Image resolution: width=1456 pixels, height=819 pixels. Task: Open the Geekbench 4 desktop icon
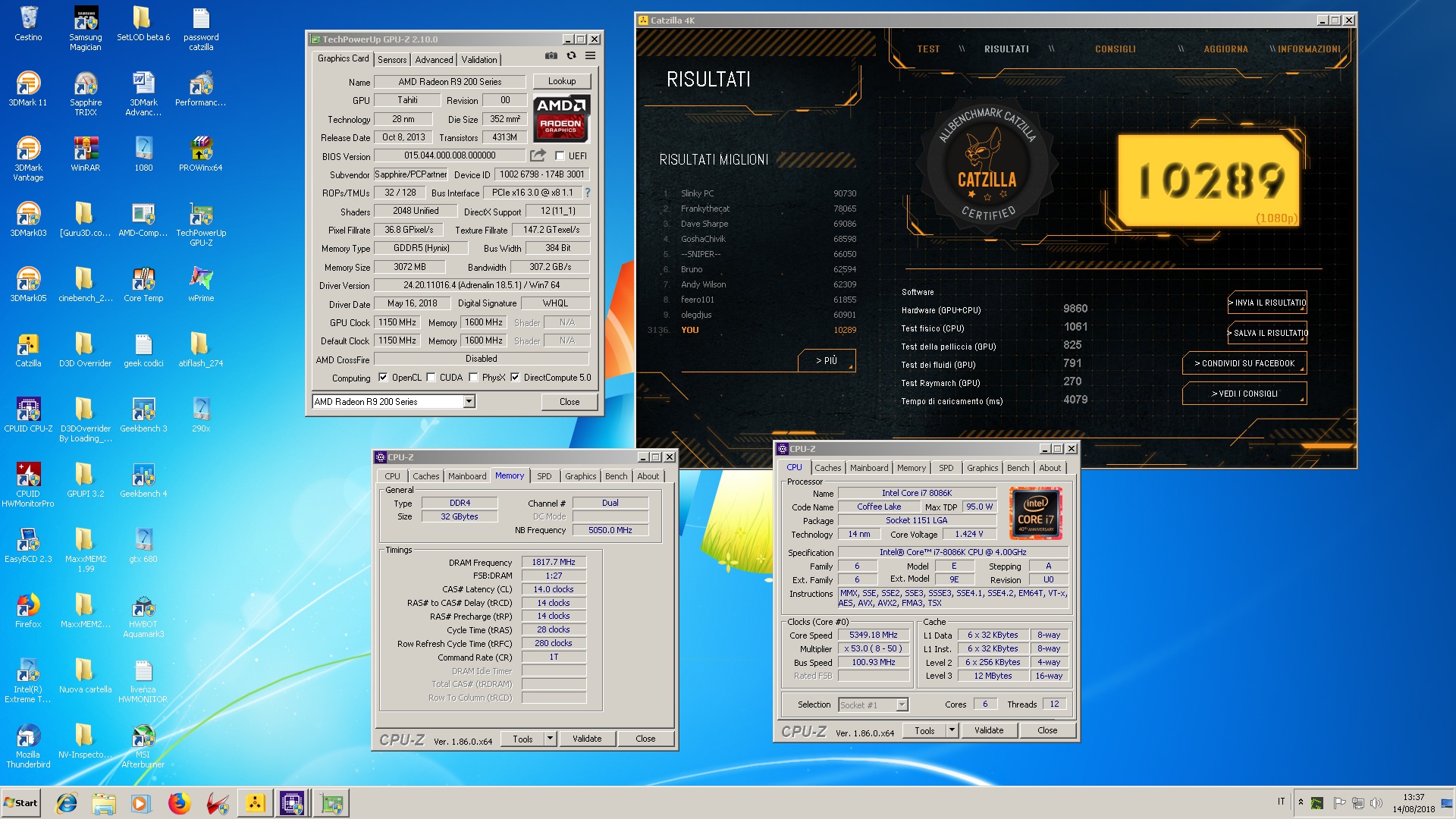coord(143,480)
